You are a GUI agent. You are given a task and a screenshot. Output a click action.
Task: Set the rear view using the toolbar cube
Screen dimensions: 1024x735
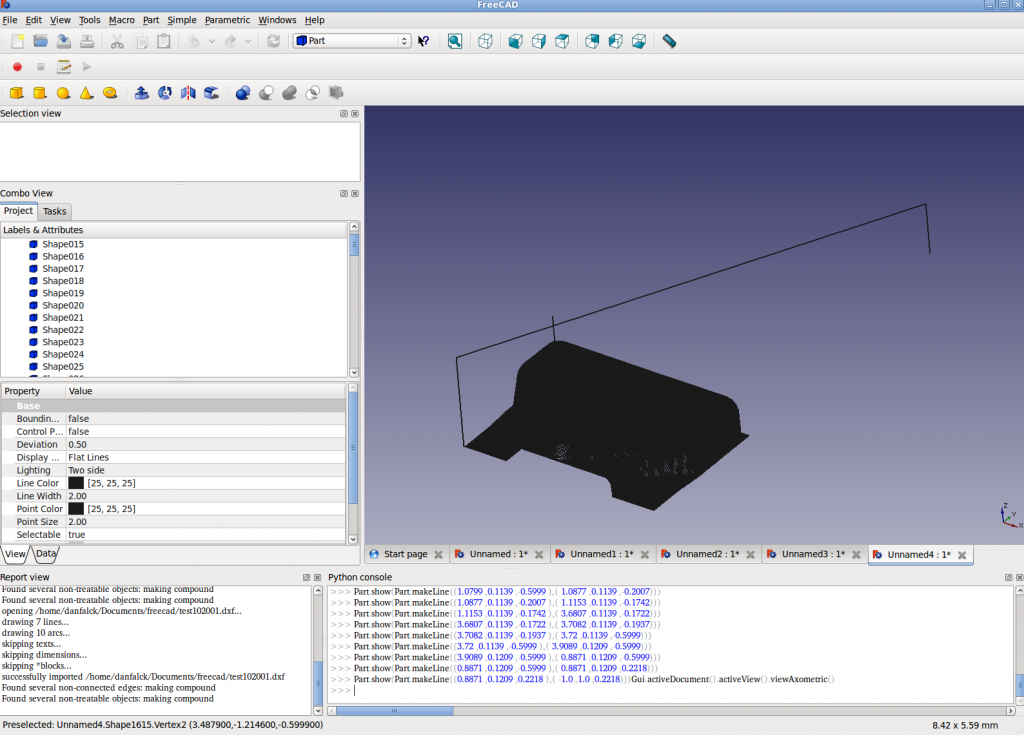click(592, 41)
